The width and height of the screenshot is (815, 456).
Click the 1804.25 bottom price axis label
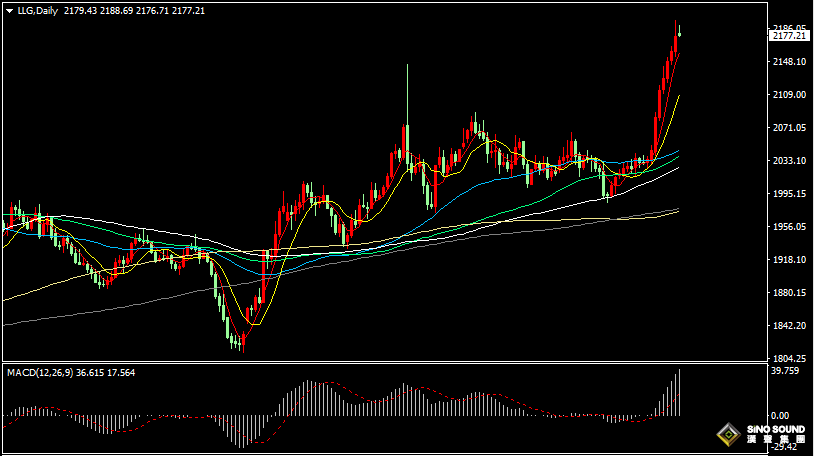point(790,359)
